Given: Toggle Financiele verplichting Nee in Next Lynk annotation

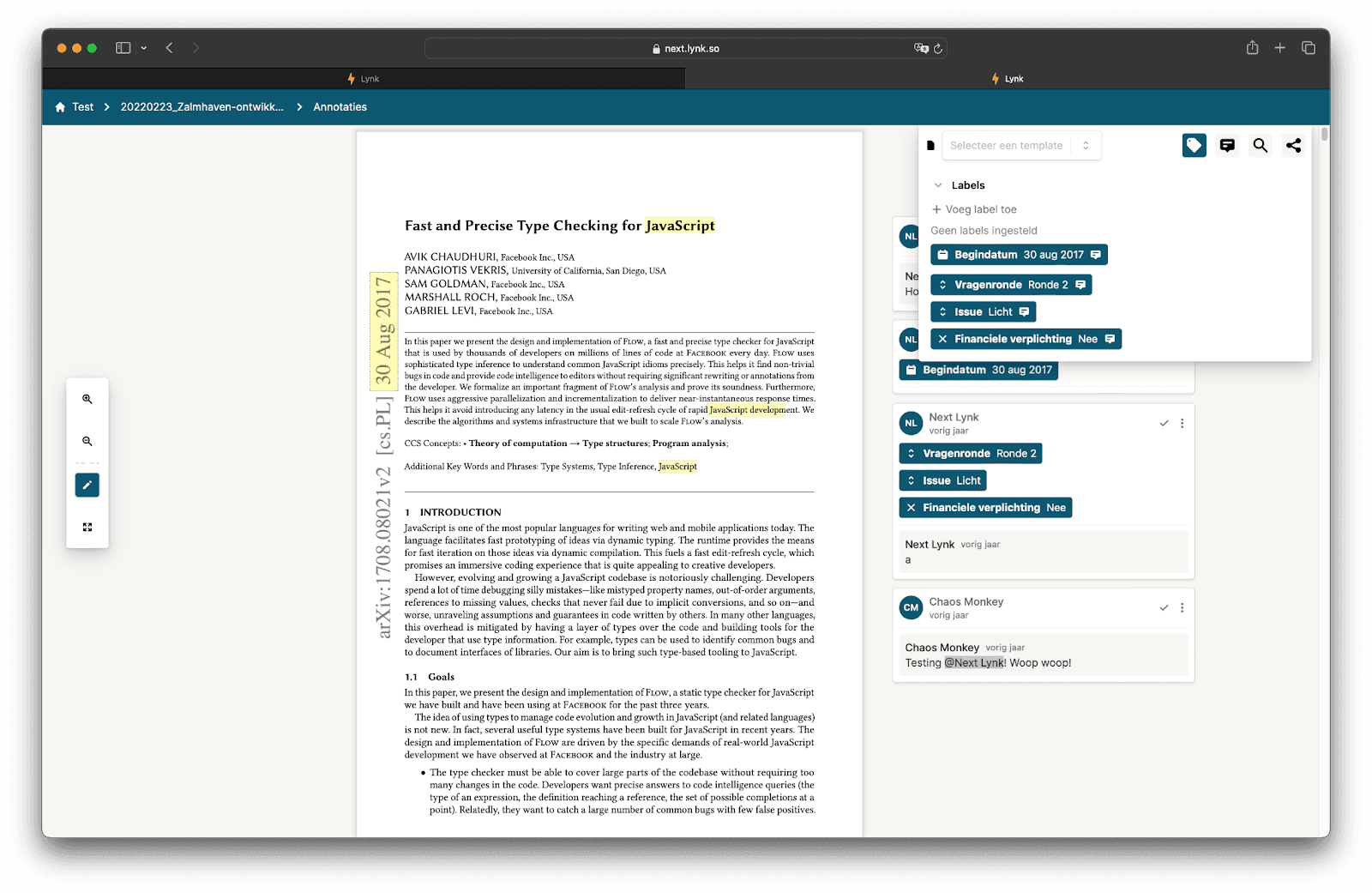Looking at the screenshot, I should [985, 508].
